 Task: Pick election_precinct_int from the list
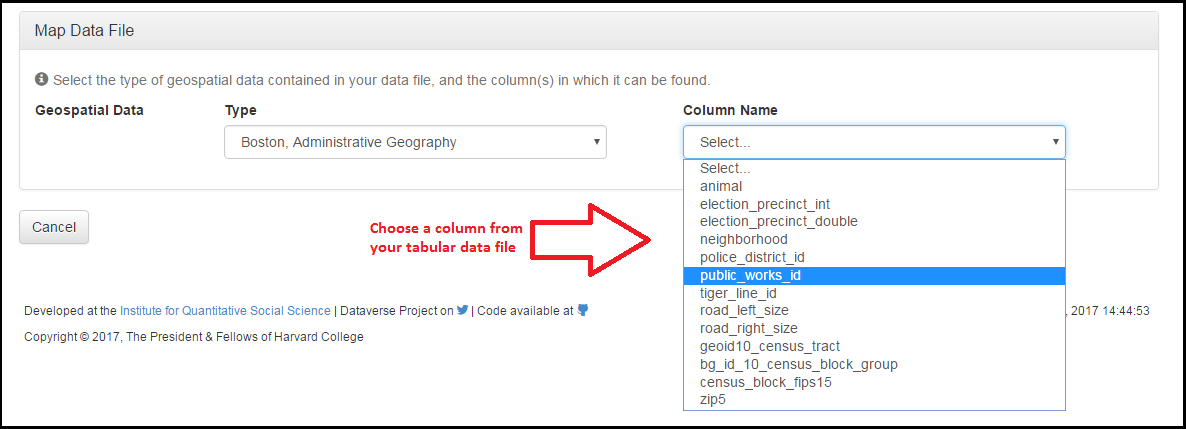[874, 204]
